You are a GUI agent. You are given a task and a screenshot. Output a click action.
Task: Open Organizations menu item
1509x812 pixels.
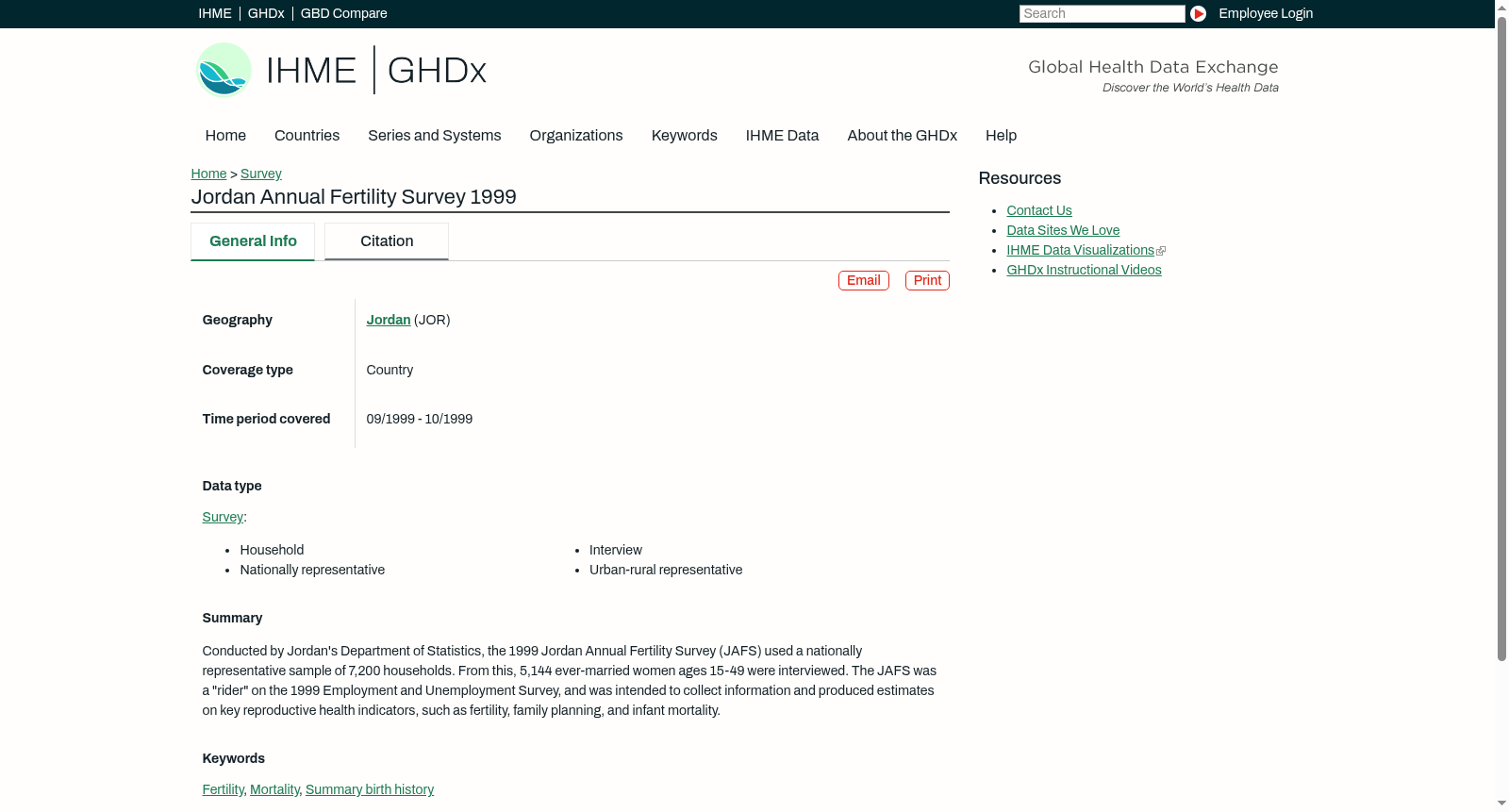(x=576, y=136)
